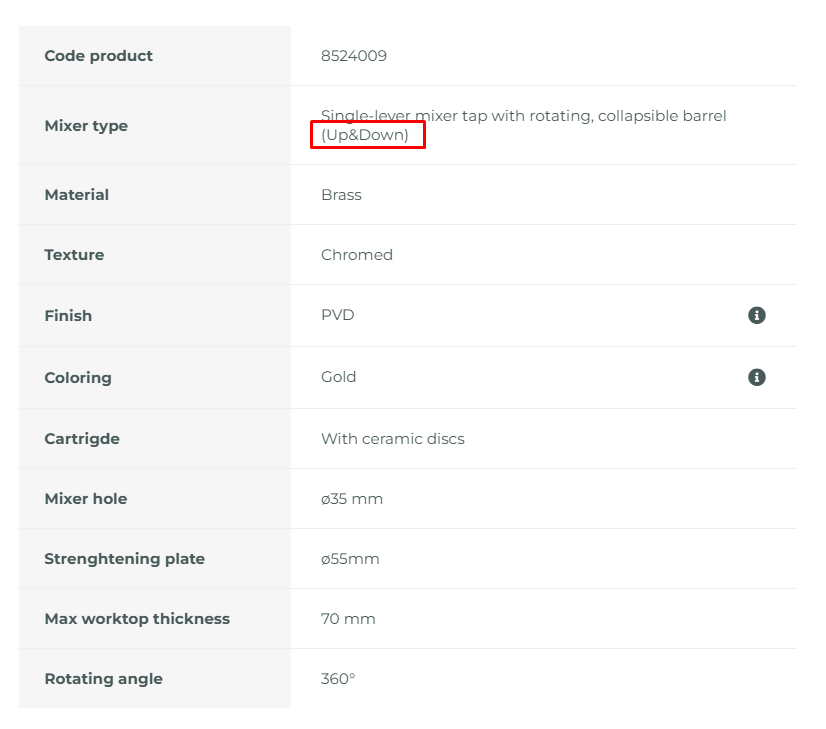826x729 pixels.
Task: Click the PVD finish value
Action: coord(338,315)
